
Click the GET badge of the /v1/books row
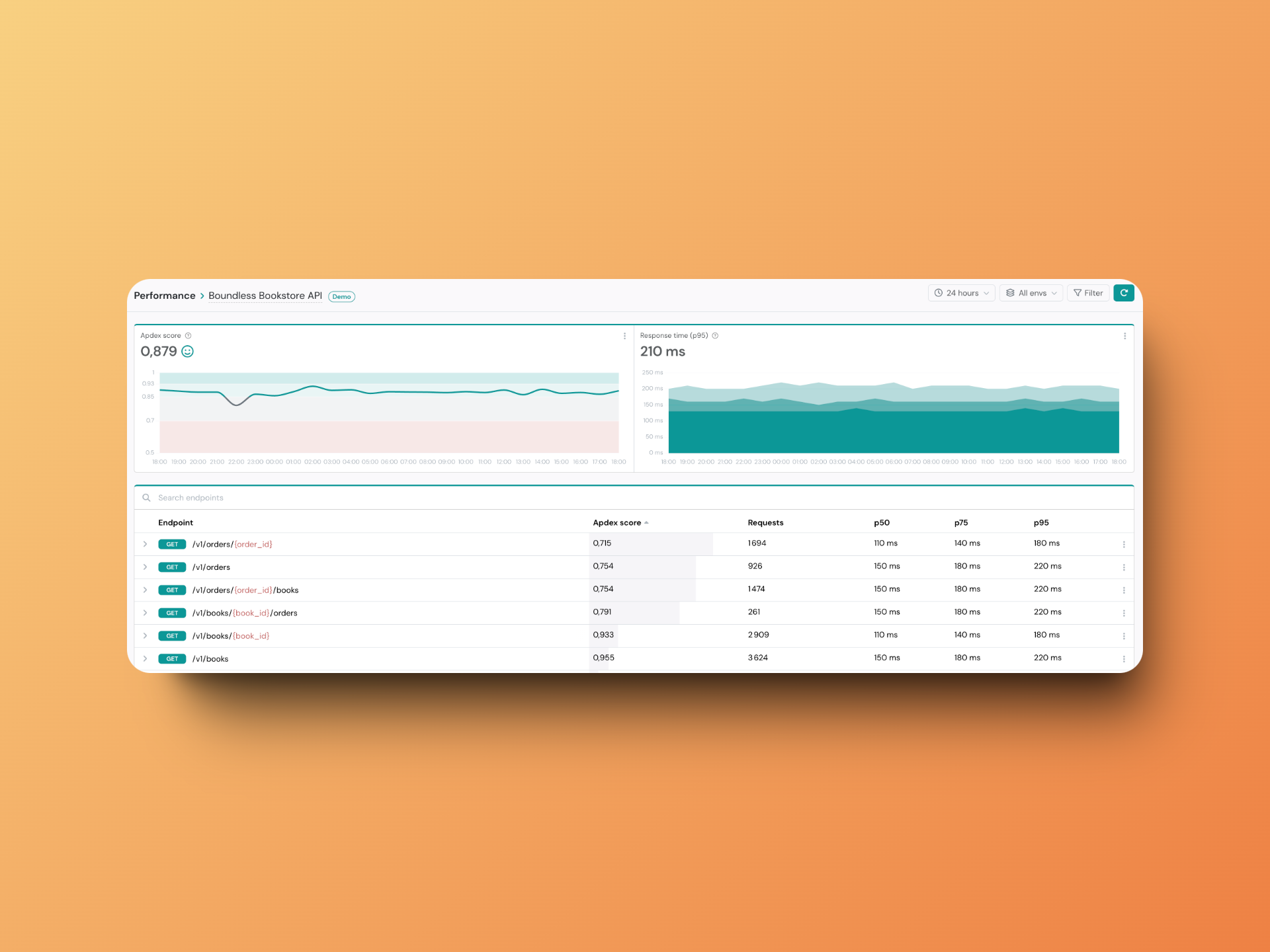[172, 658]
